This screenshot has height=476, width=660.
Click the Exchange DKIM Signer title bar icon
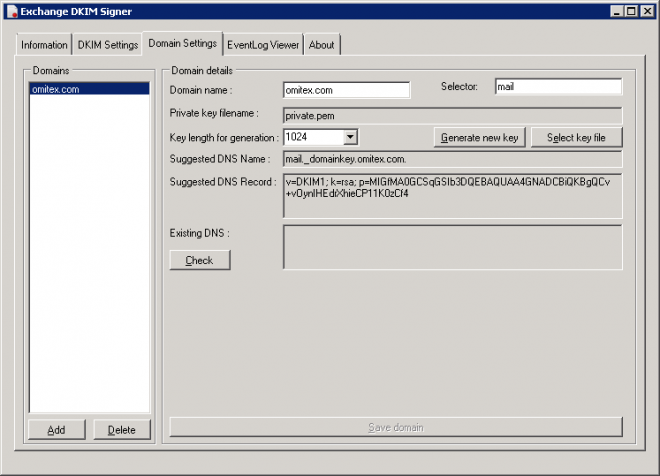12,11
